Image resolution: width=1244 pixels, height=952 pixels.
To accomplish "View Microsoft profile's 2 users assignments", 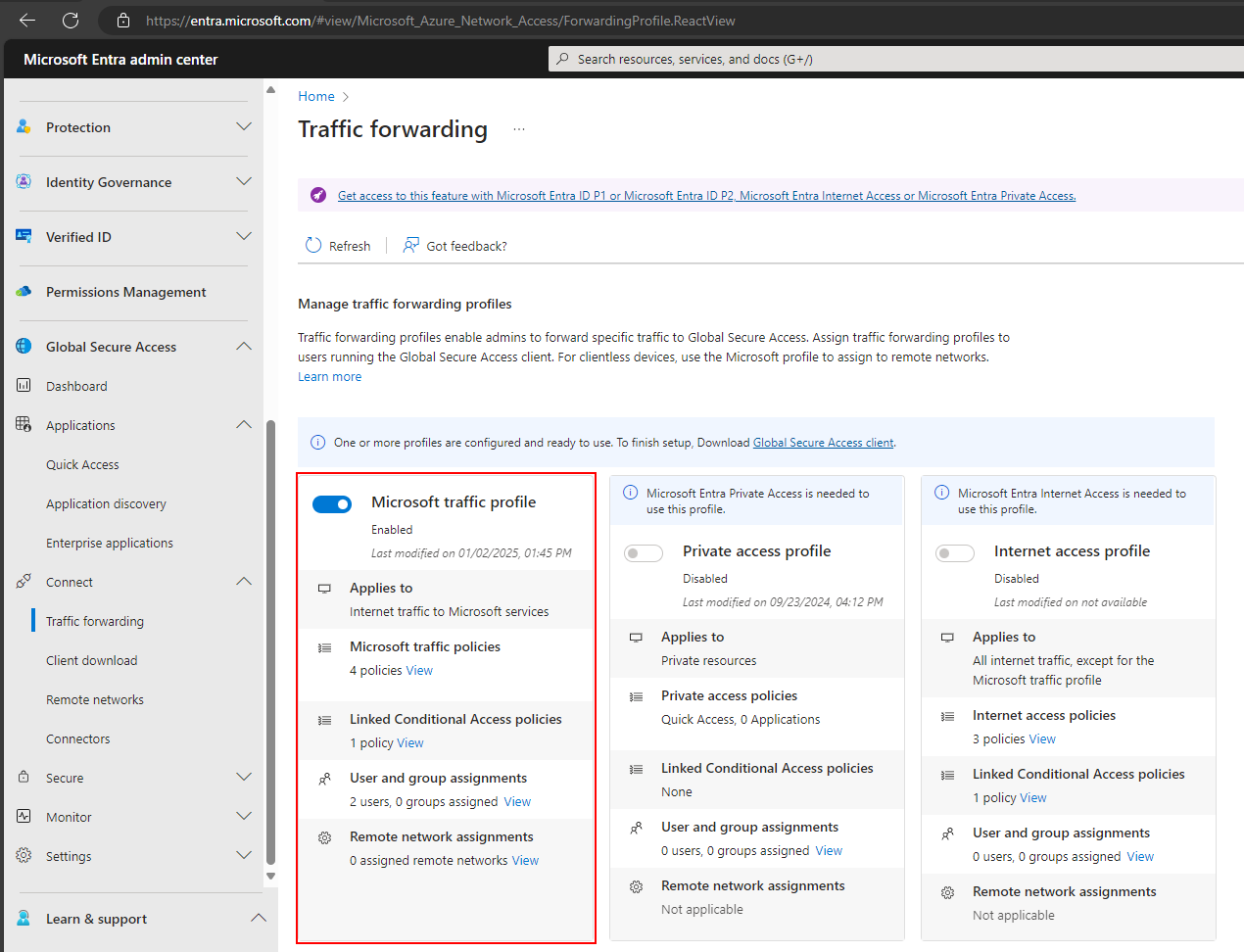I will 517,801.
